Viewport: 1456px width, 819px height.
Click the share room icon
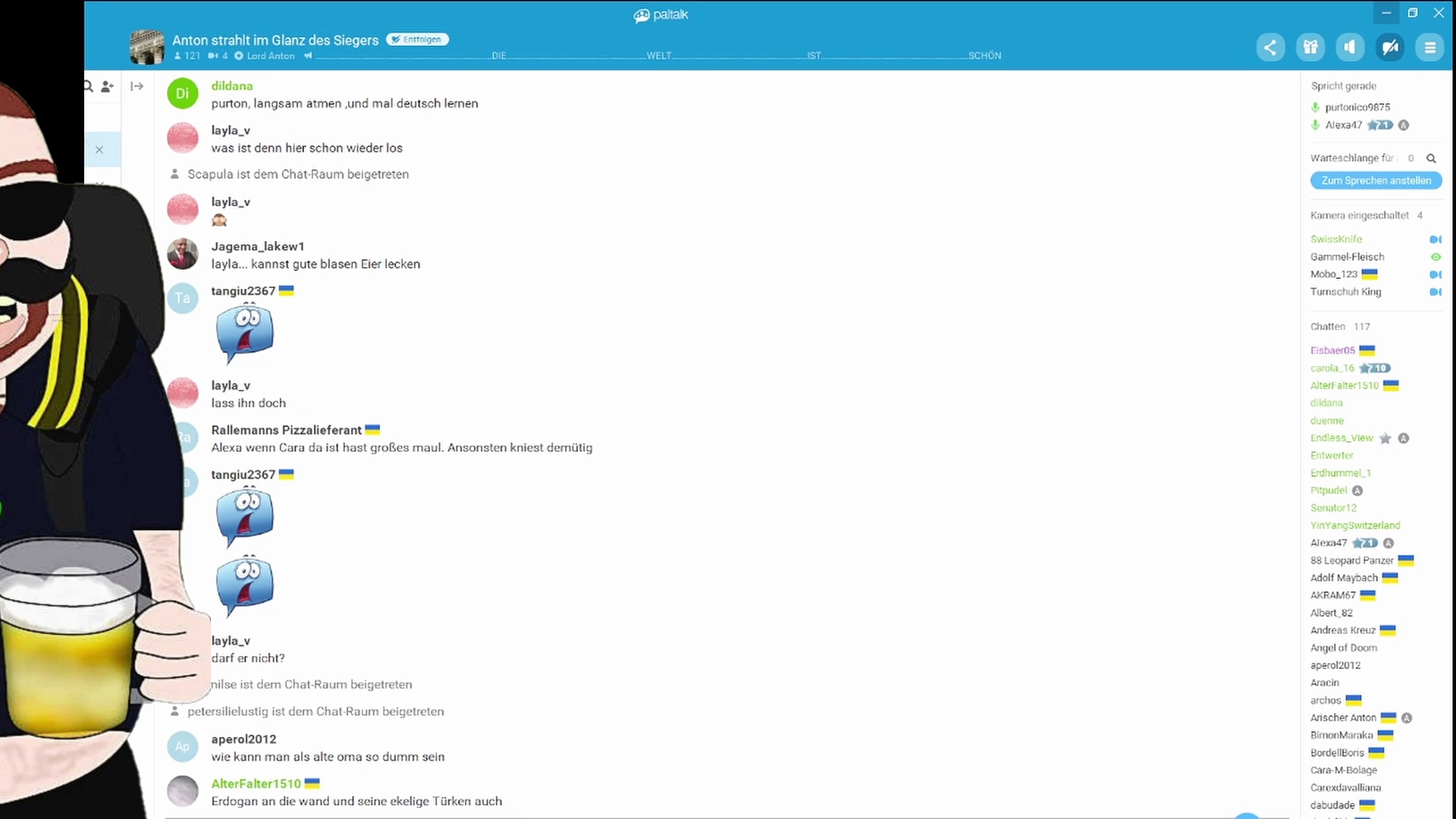tap(1270, 47)
